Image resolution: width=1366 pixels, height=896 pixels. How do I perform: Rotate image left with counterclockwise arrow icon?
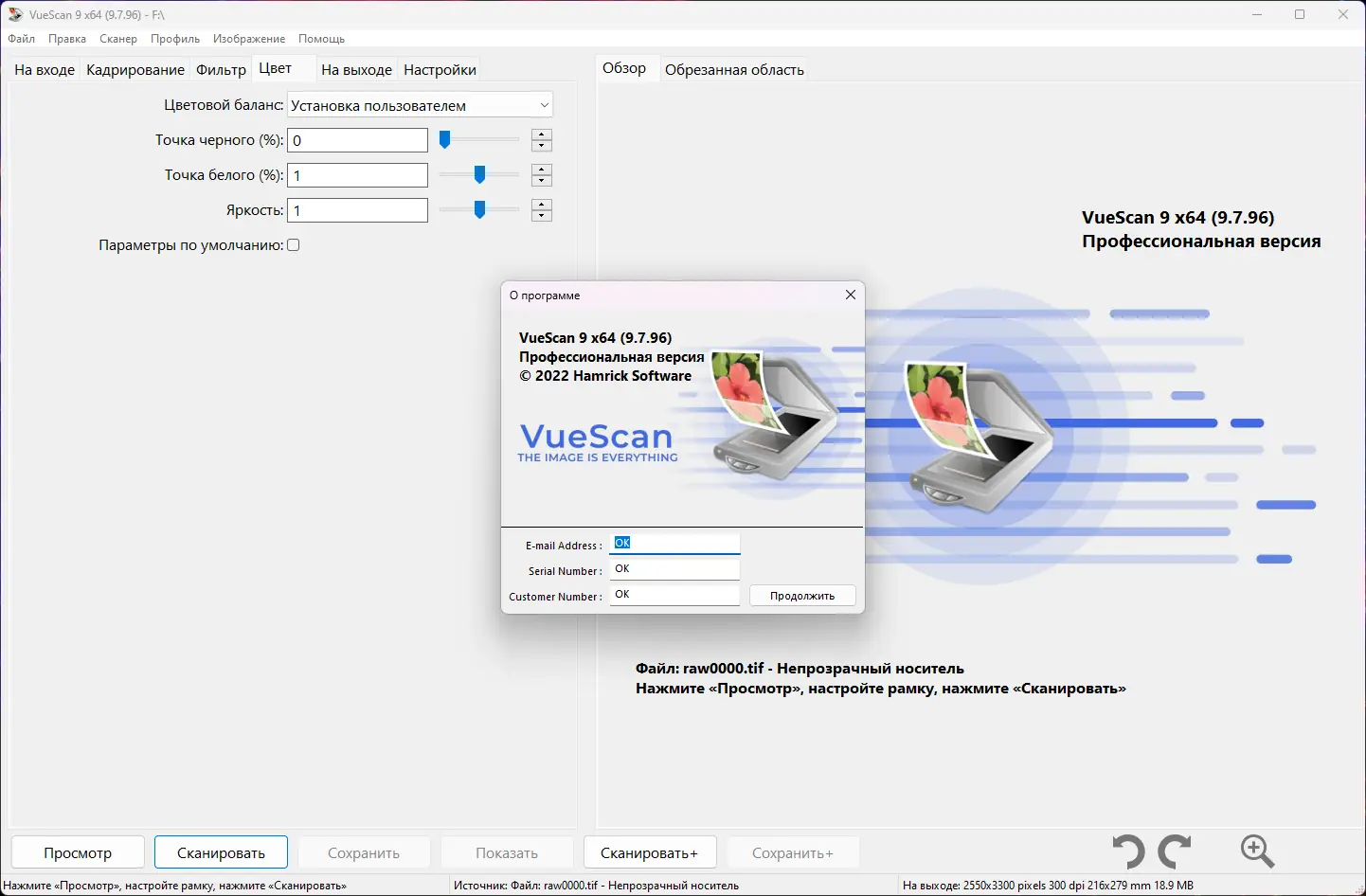tap(1128, 851)
